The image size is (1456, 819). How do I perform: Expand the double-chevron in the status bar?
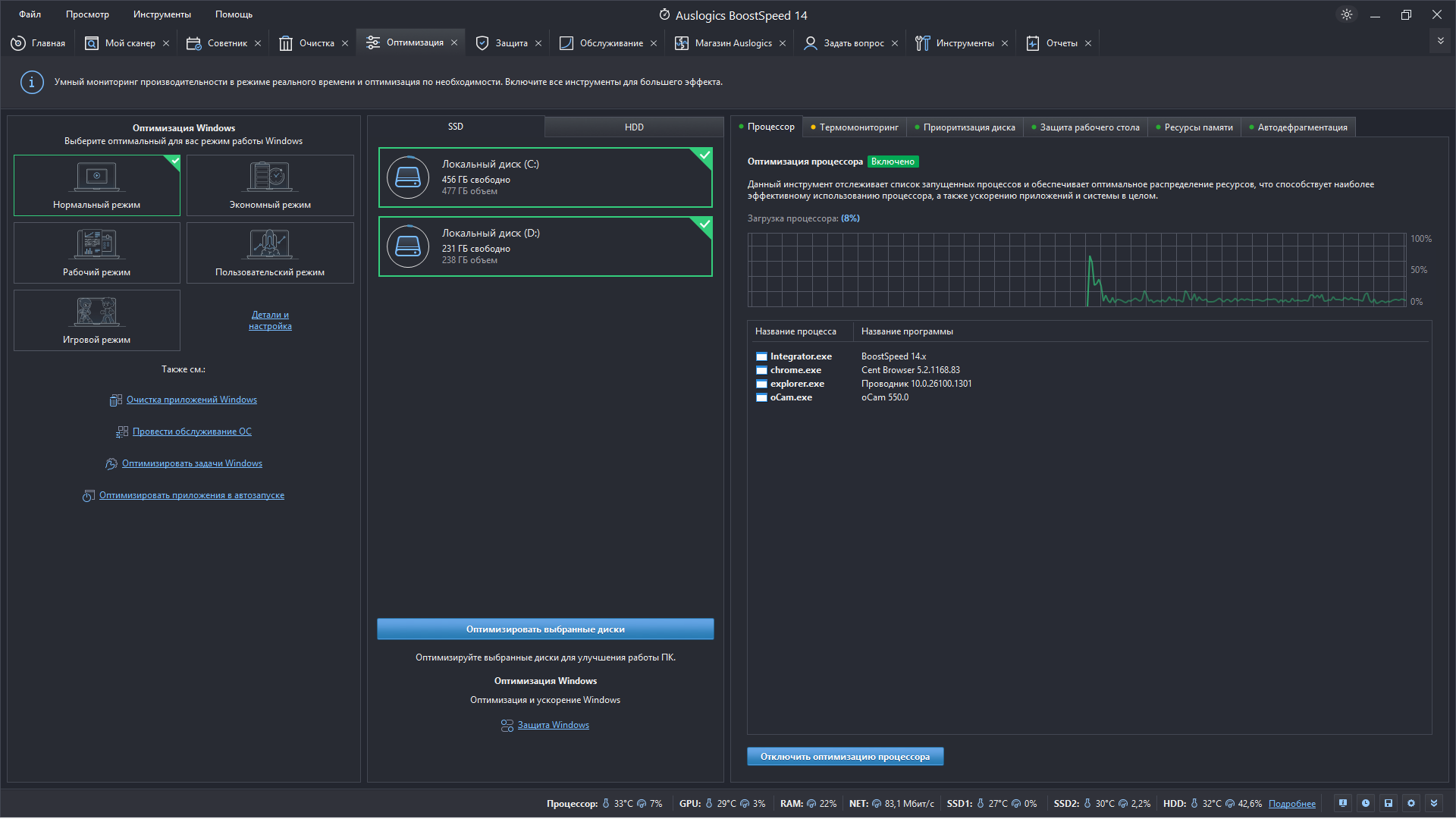[x=1434, y=803]
